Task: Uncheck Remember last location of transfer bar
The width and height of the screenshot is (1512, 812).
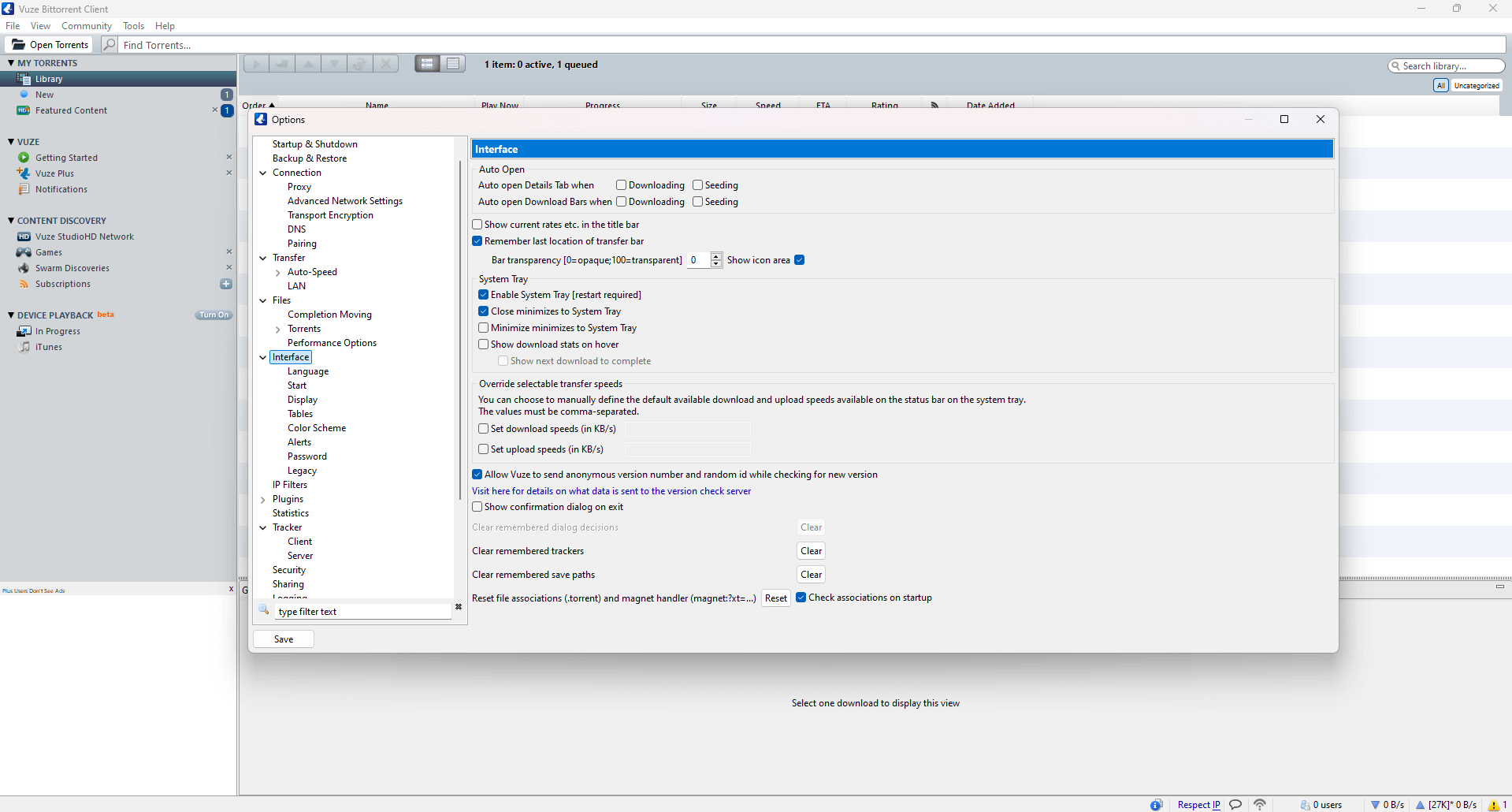Action: click(477, 241)
